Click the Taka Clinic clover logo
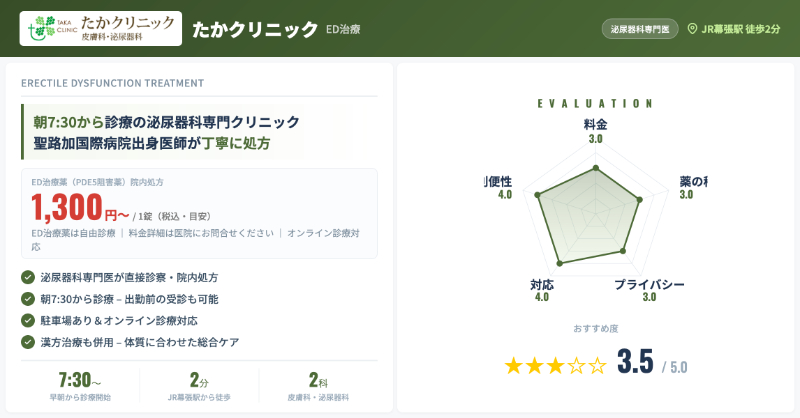The image size is (800, 418). [x=44, y=28]
